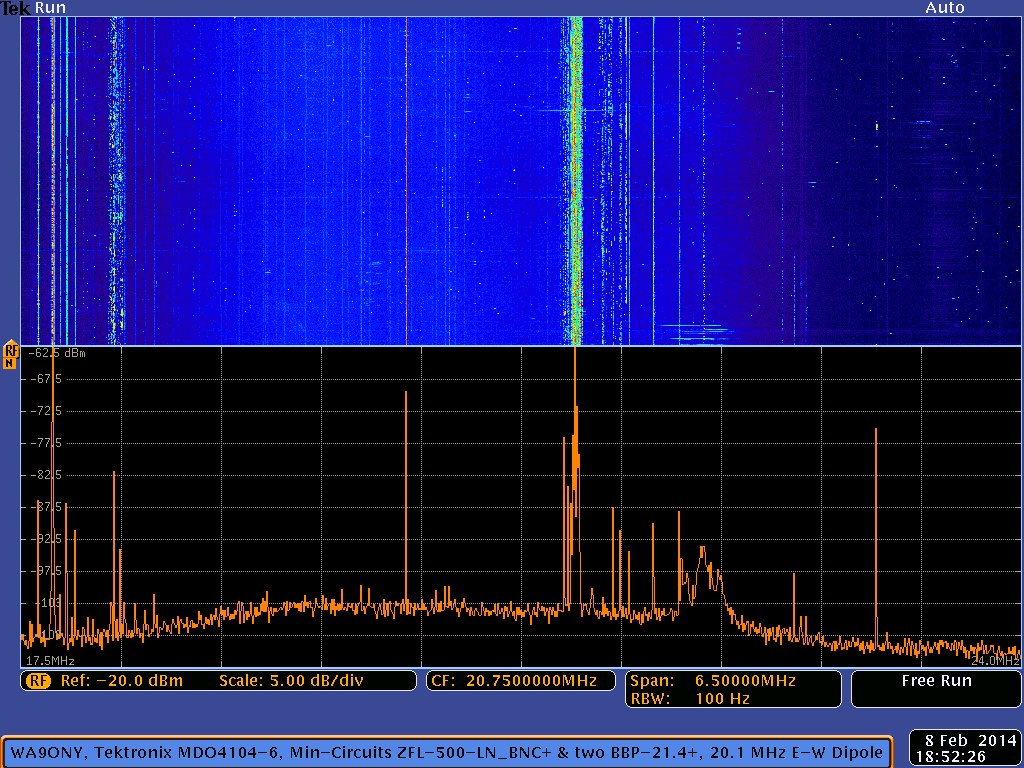Screen dimensions: 1024x768
Task: Click the WA9ONY annotation label bar
Action: 447,752
